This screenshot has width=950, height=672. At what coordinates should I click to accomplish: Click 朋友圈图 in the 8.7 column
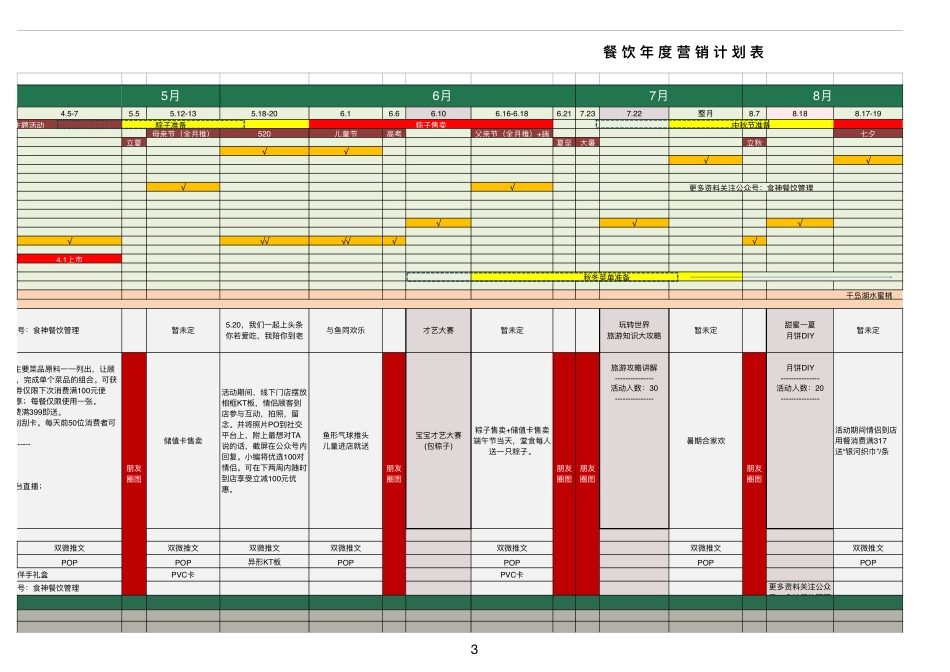(754, 473)
